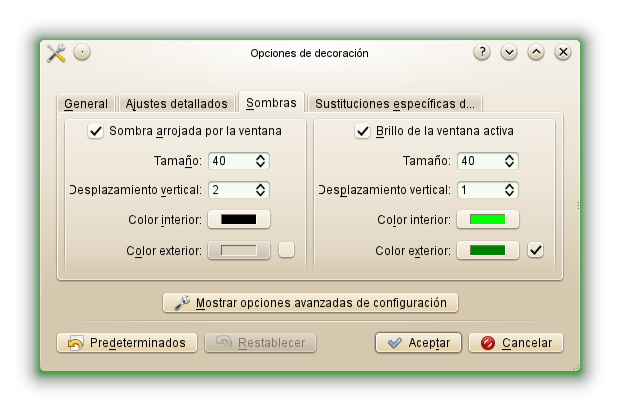620x411 pixels.
Task: Change shadow Desplazamiento vertical spinbox arrows
Action: pos(260,189)
